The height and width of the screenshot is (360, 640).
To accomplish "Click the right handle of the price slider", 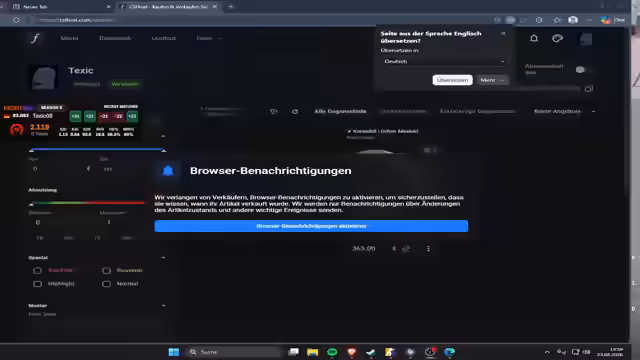I will [x=164, y=151].
